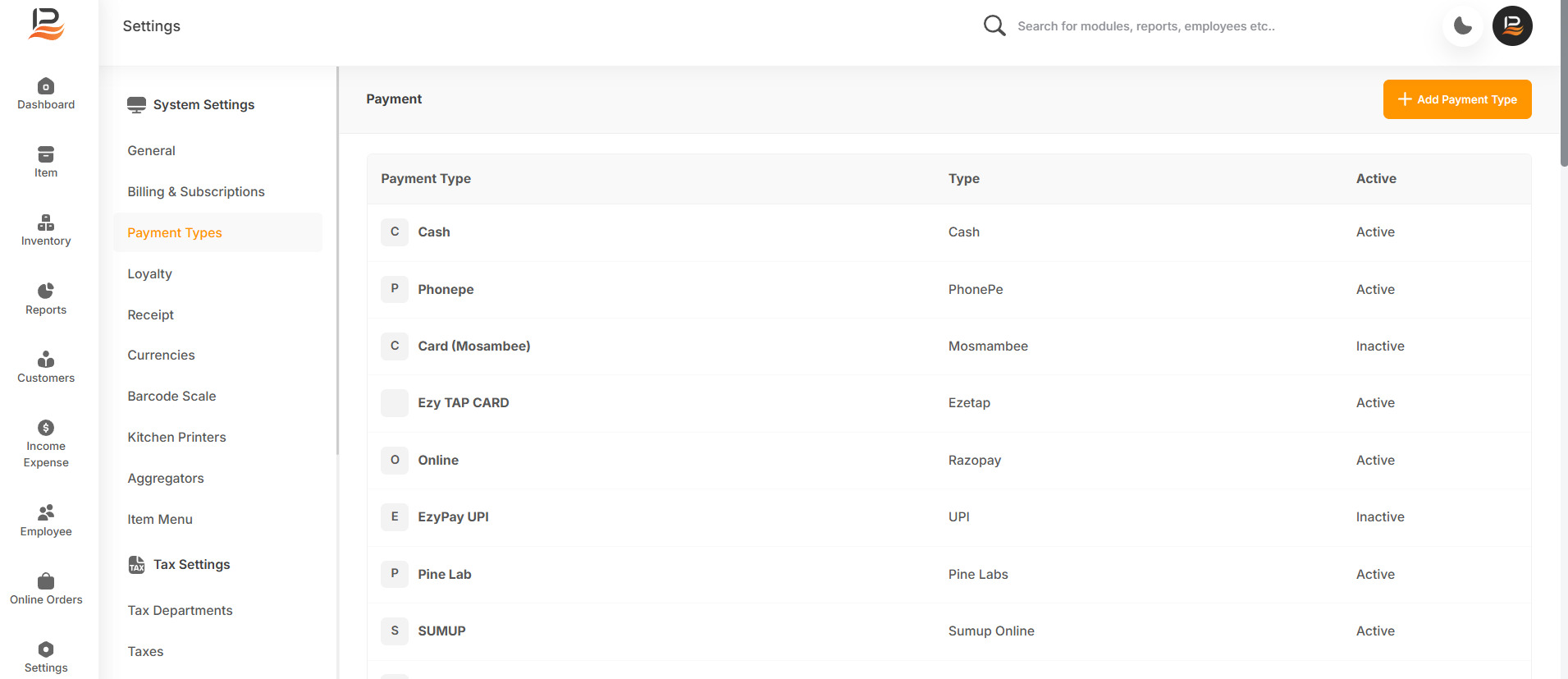The image size is (1568, 679).
Task: Click Inactive status of EzyPay UPI
Action: tap(1380, 517)
